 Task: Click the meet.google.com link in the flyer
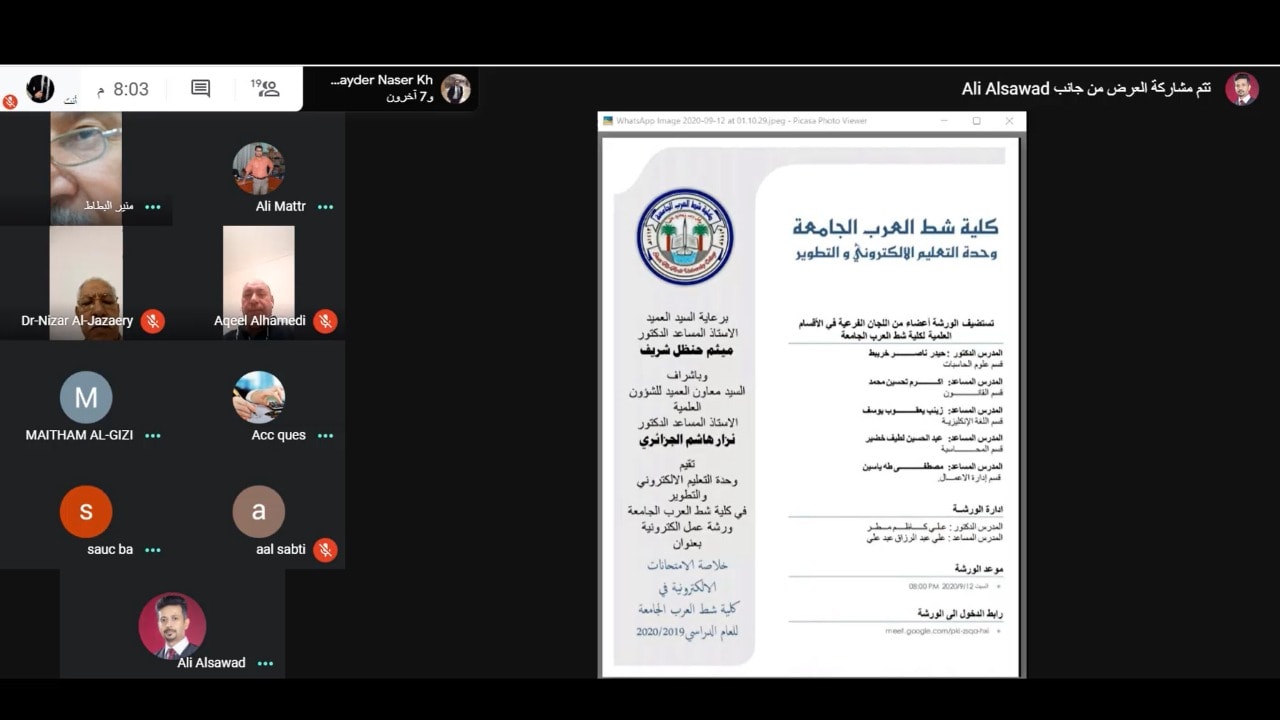point(937,631)
